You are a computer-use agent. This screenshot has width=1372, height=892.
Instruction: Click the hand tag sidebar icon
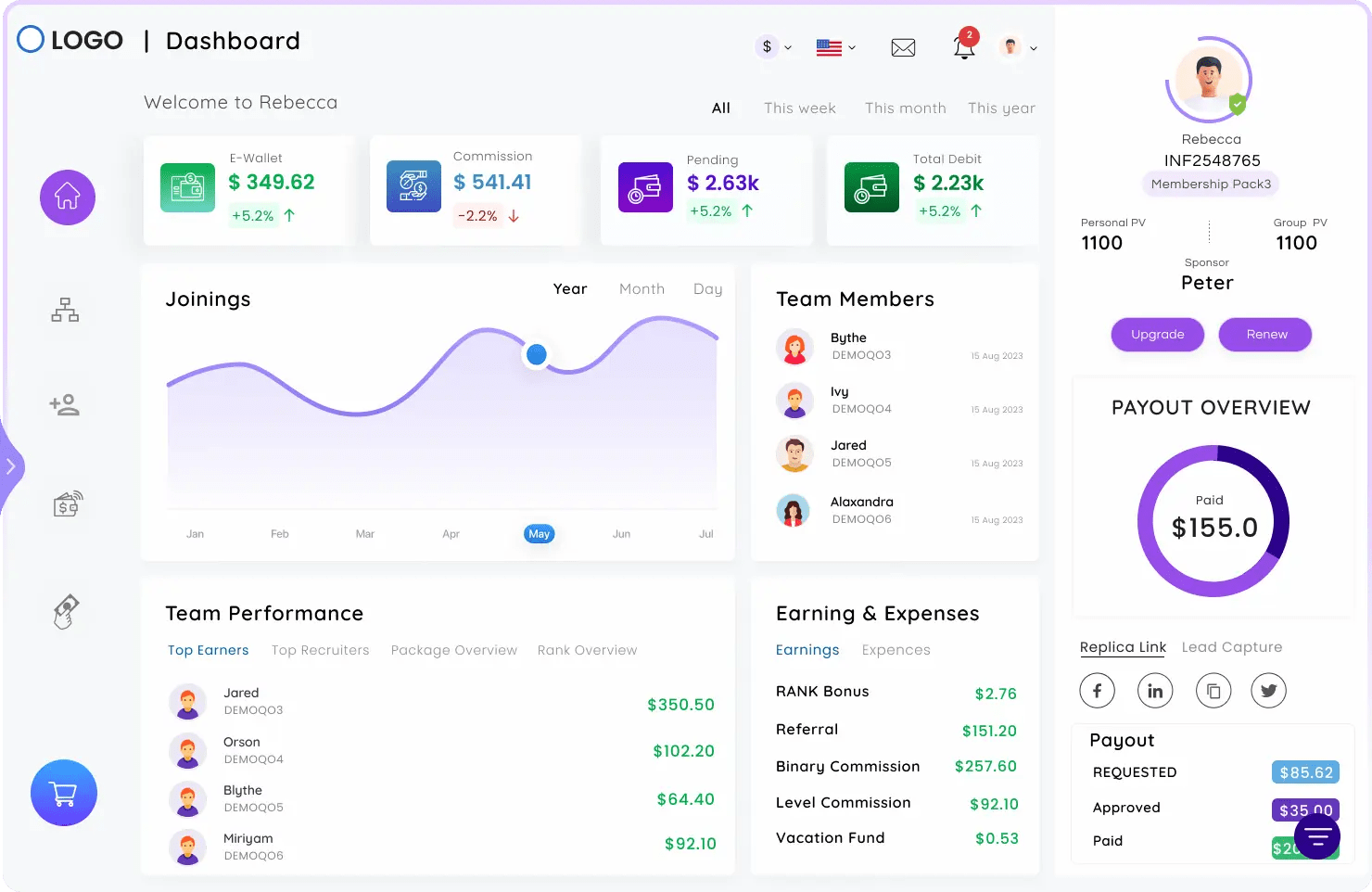(66, 612)
